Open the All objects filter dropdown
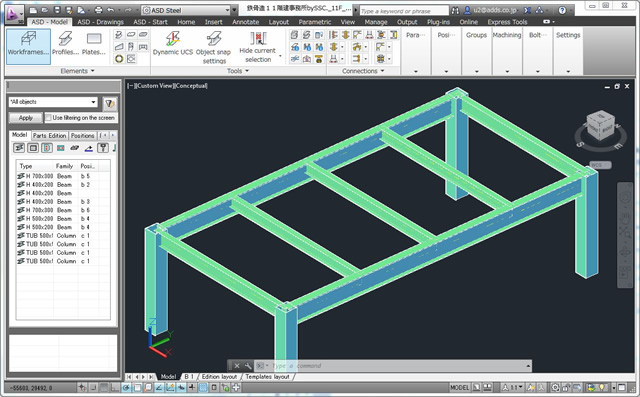Image resolution: width=640 pixels, height=397 pixels. coord(53,102)
